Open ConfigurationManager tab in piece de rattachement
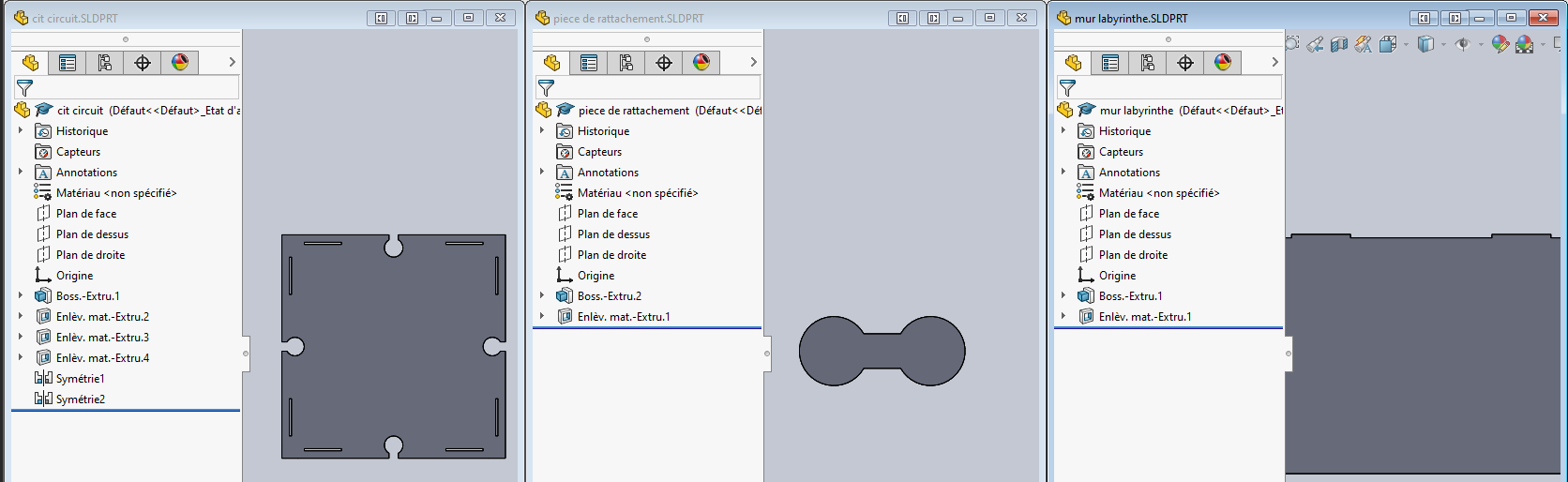1568x482 pixels. coord(626,63)
